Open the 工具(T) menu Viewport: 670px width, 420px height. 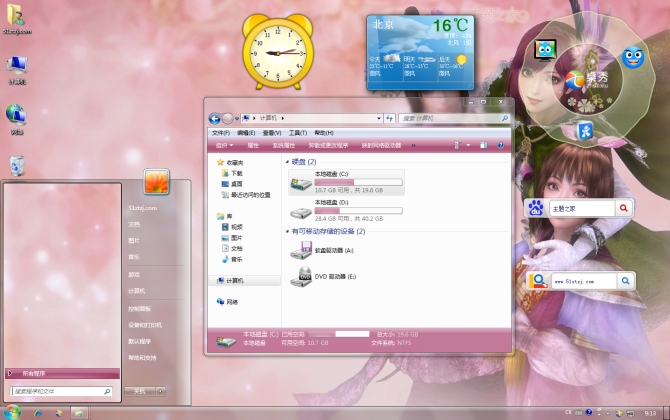[x=297, y=133]
